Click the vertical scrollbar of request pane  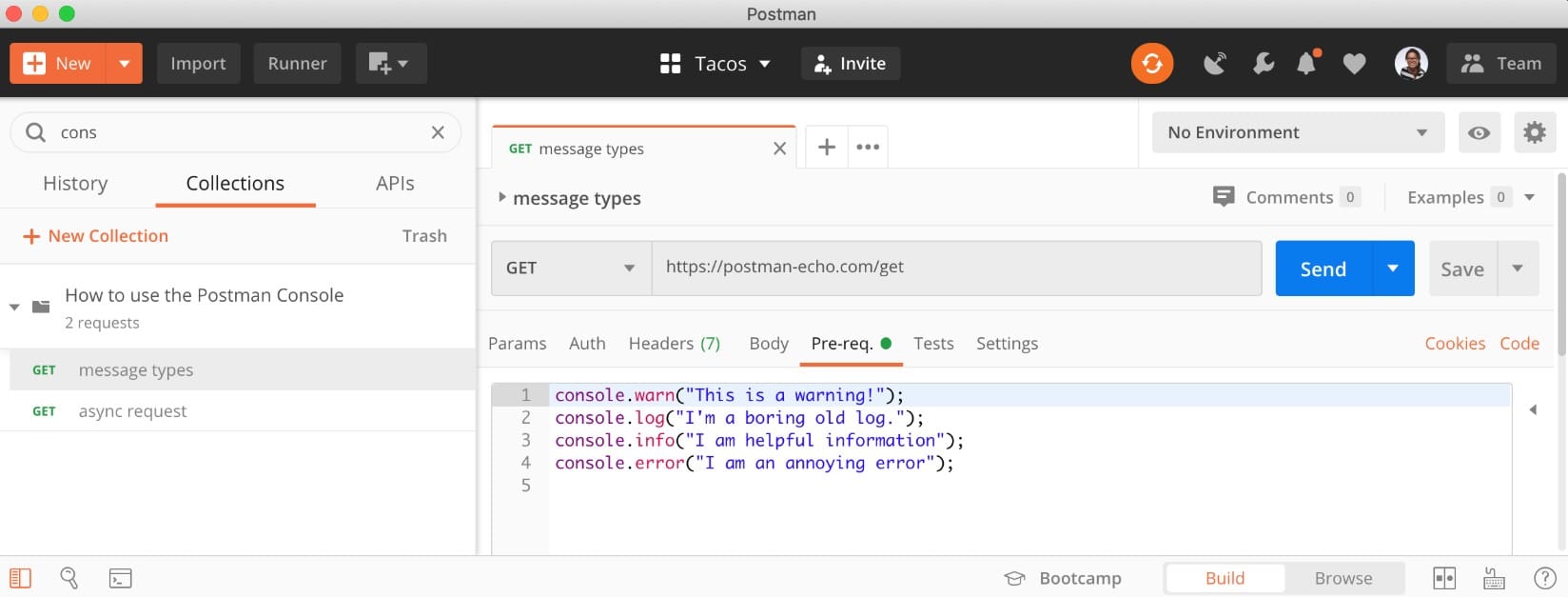point(1561,265)
